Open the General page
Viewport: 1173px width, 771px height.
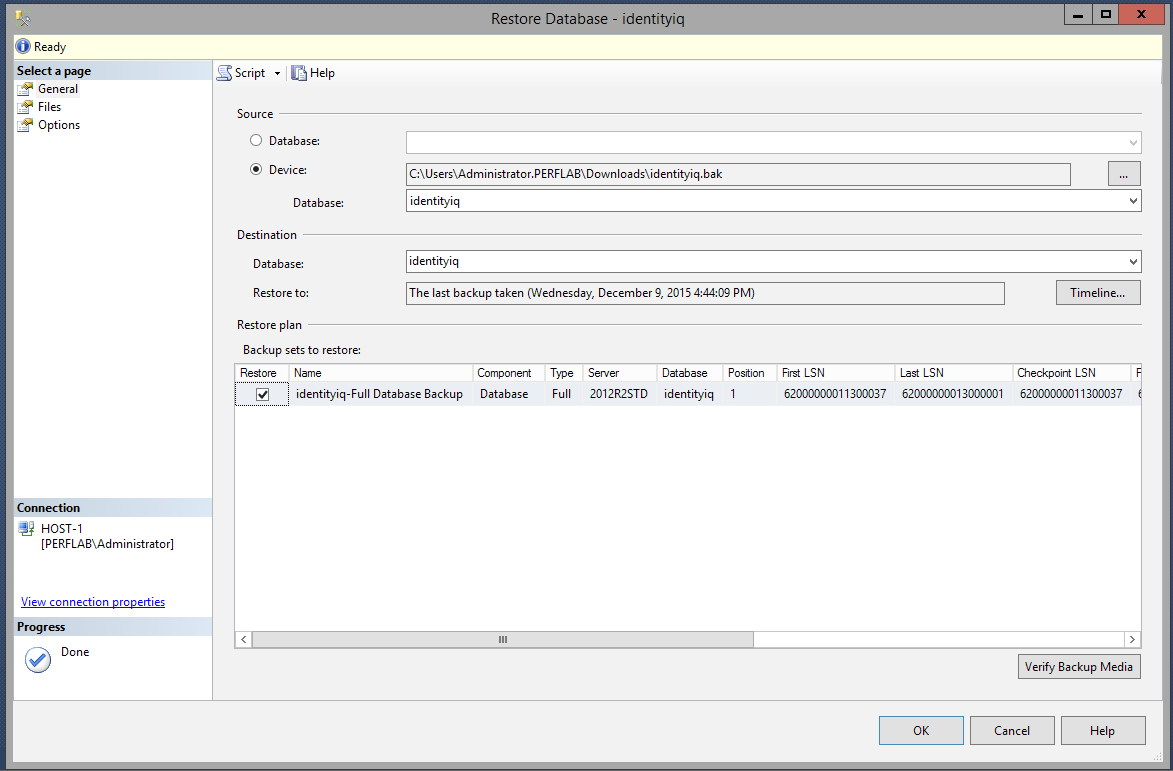pyautogui.click(x=58, y=89)
